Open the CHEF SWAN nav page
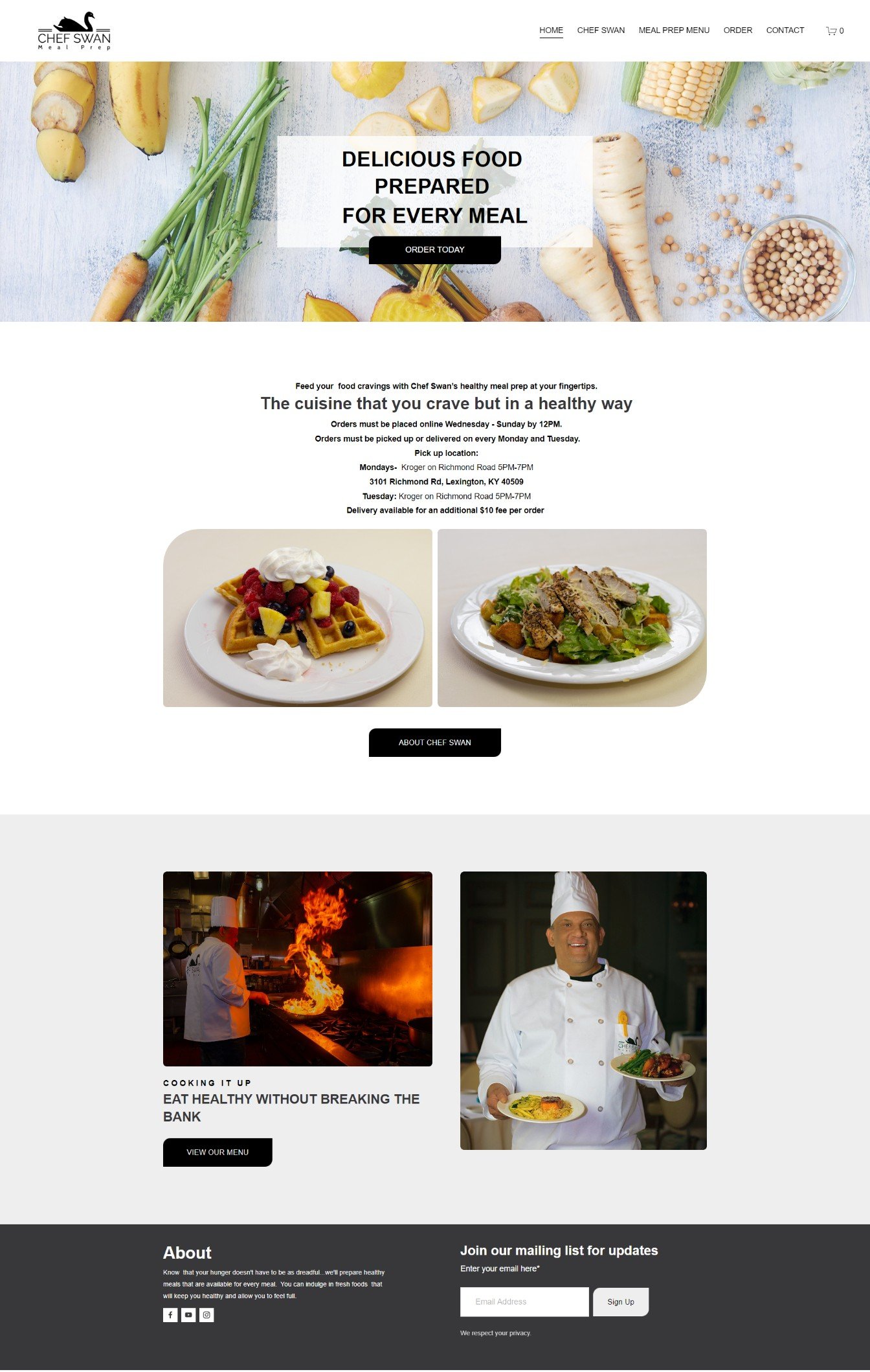Image resolution: width=870 pixels, height=1372 pixels. (601, 30)
